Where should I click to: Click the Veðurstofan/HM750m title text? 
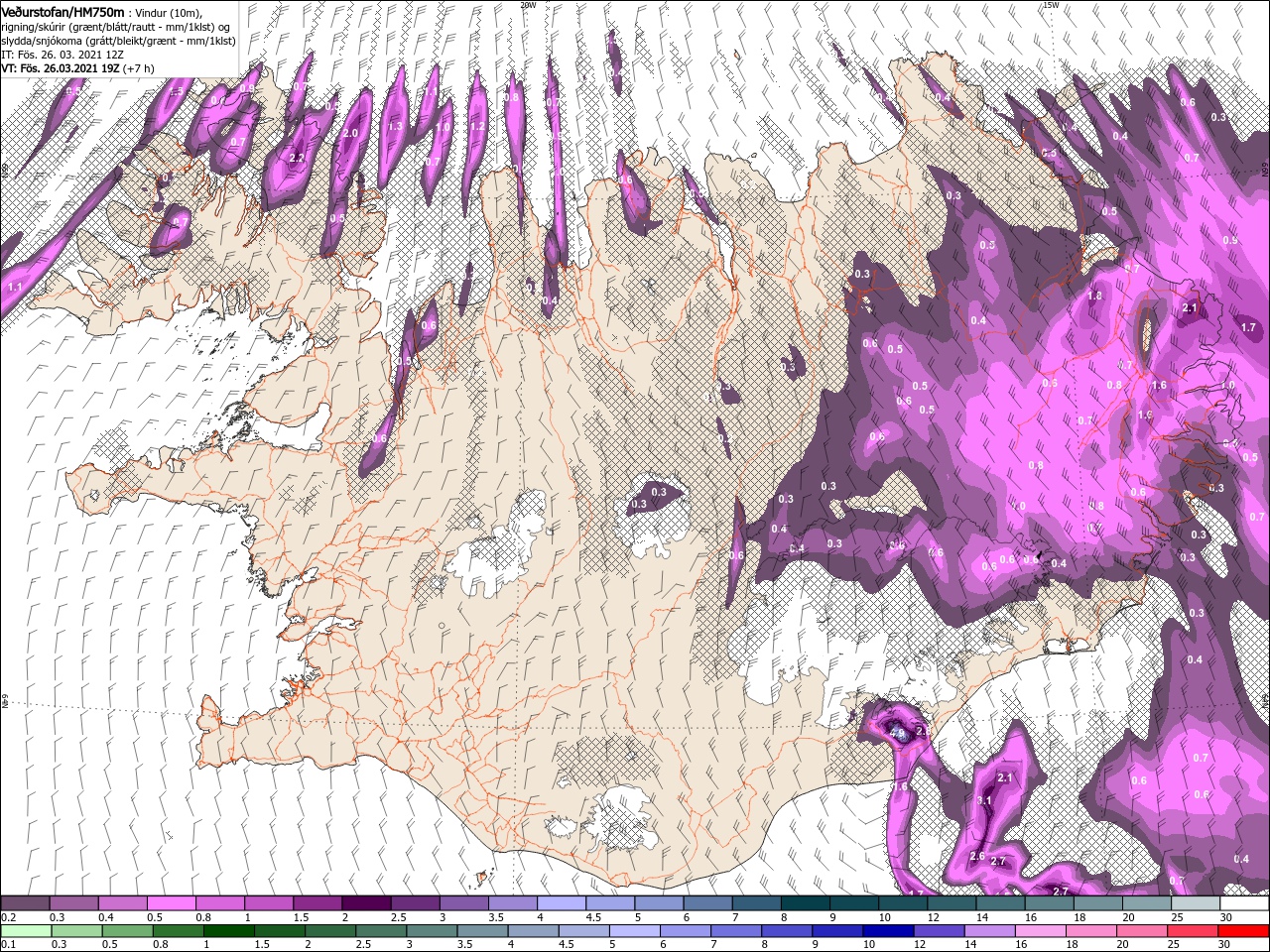[x=63, y=11]
